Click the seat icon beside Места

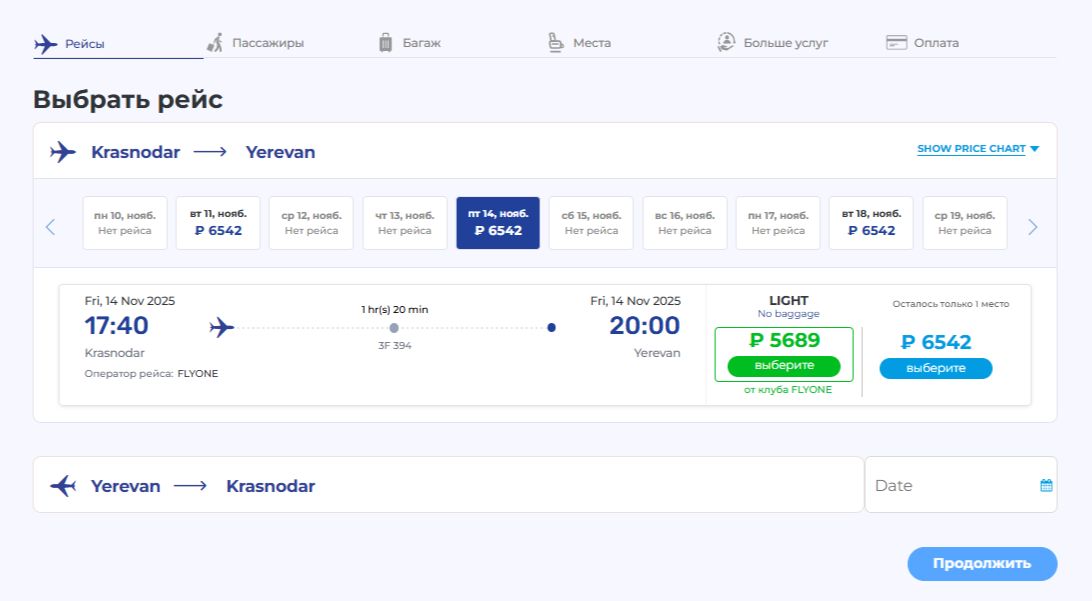556,43
